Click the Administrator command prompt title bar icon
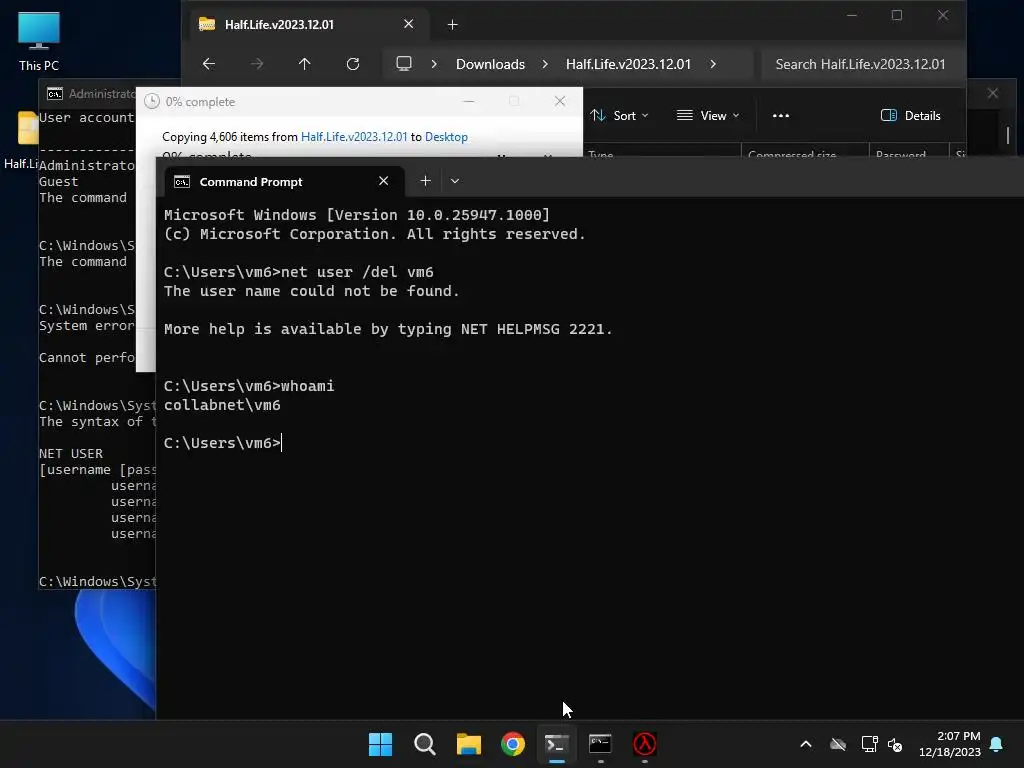The height and width of the screenshot is (768, 1024). click(55, 94)
